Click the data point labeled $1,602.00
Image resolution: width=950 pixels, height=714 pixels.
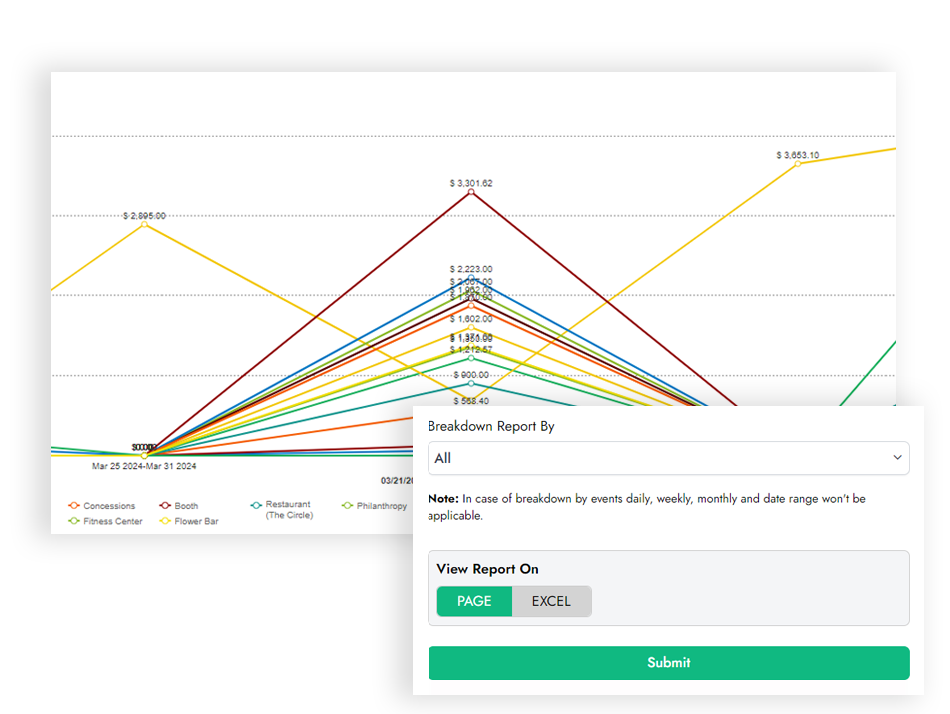tap(471, 307)
